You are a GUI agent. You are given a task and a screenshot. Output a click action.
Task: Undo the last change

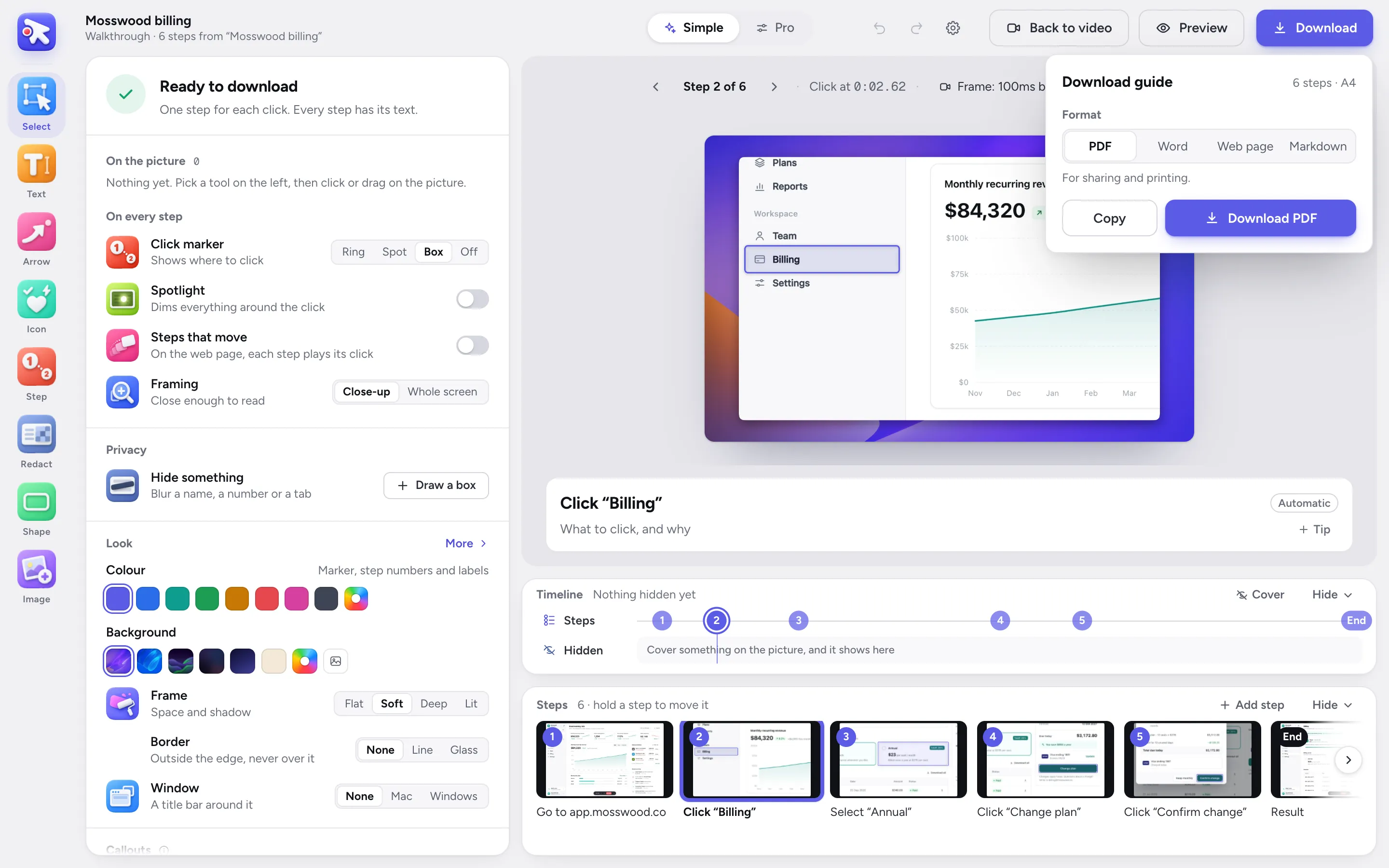pyautogui.click(x=879, y=27)
